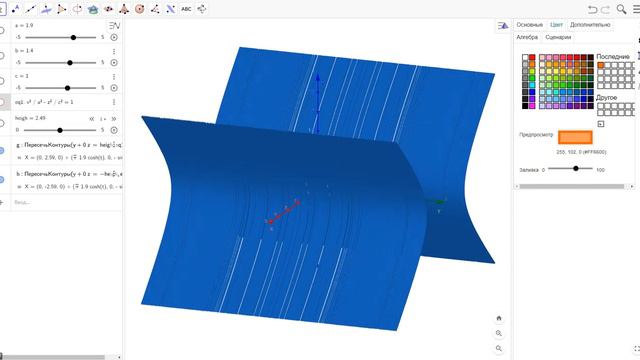640x360 pixels.
Task: Select the Reflect about Plane tool
Action: point(170,9)
